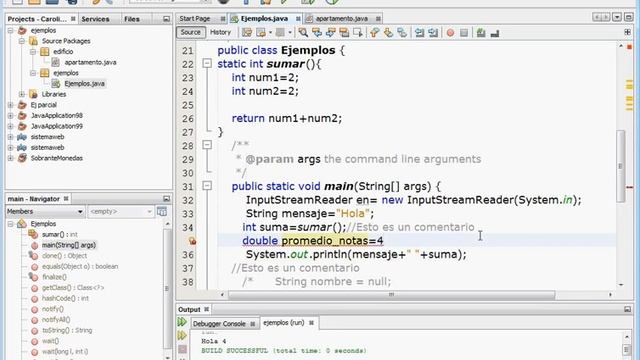
Task: Click the editor split handle icon
Action: pyautogui.click(x=627, y=32)
